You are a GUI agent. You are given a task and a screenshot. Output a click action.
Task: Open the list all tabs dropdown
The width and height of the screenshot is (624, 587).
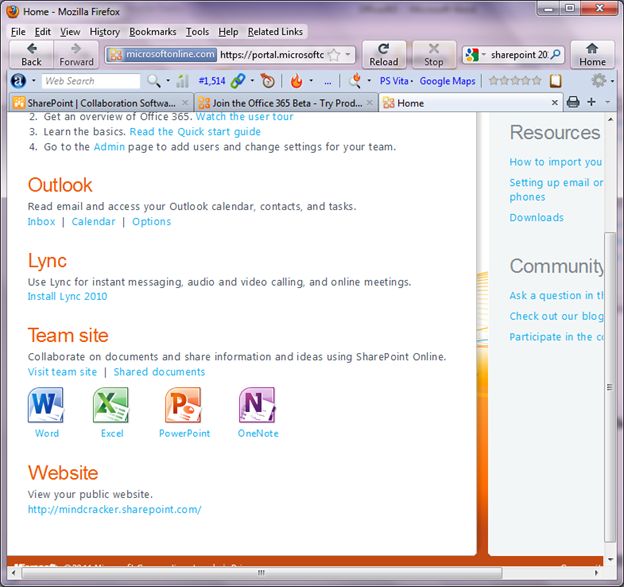tap(608, 102)
